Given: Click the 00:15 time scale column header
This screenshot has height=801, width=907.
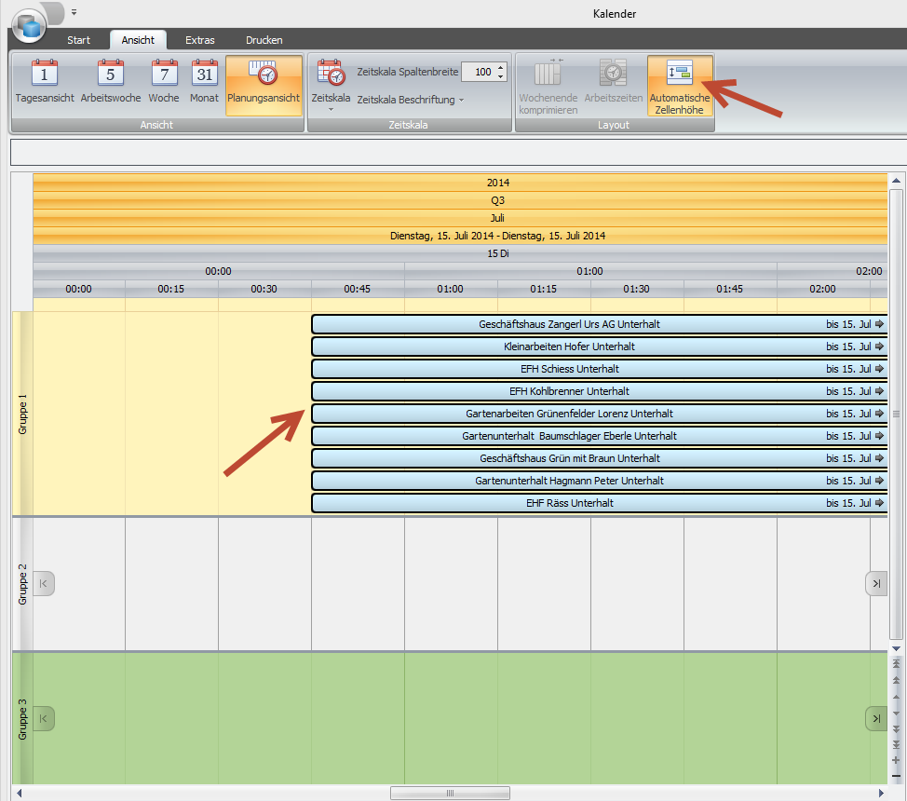Looking at the screenshot, I should coord(171,289).
